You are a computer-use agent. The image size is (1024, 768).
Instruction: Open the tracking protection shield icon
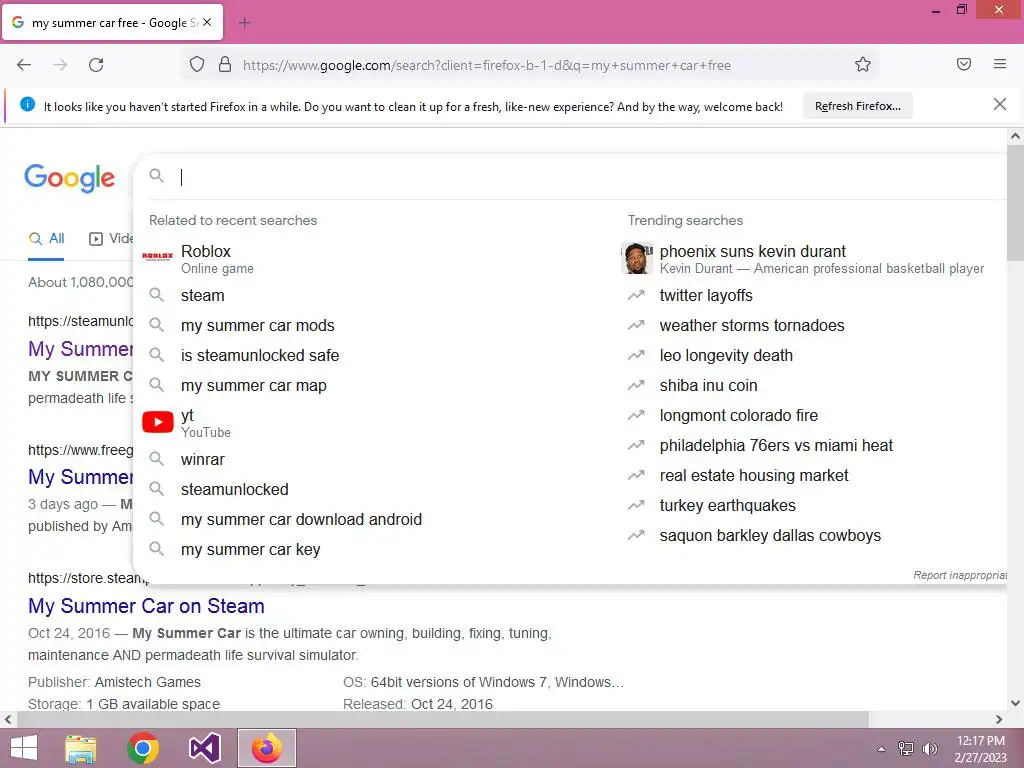(x=197, y=65)
